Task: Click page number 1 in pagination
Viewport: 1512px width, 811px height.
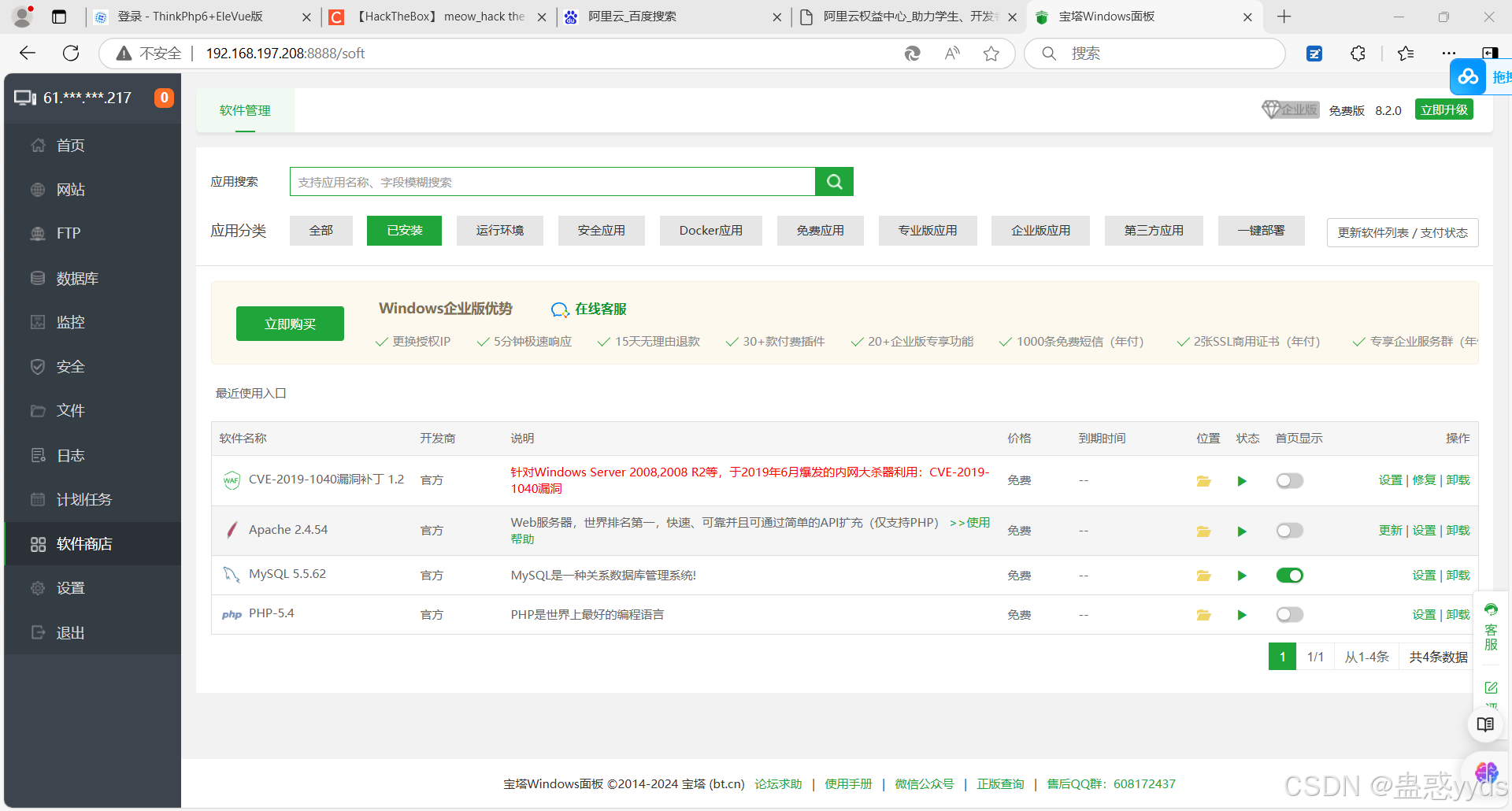Action: pos(1282,657)
